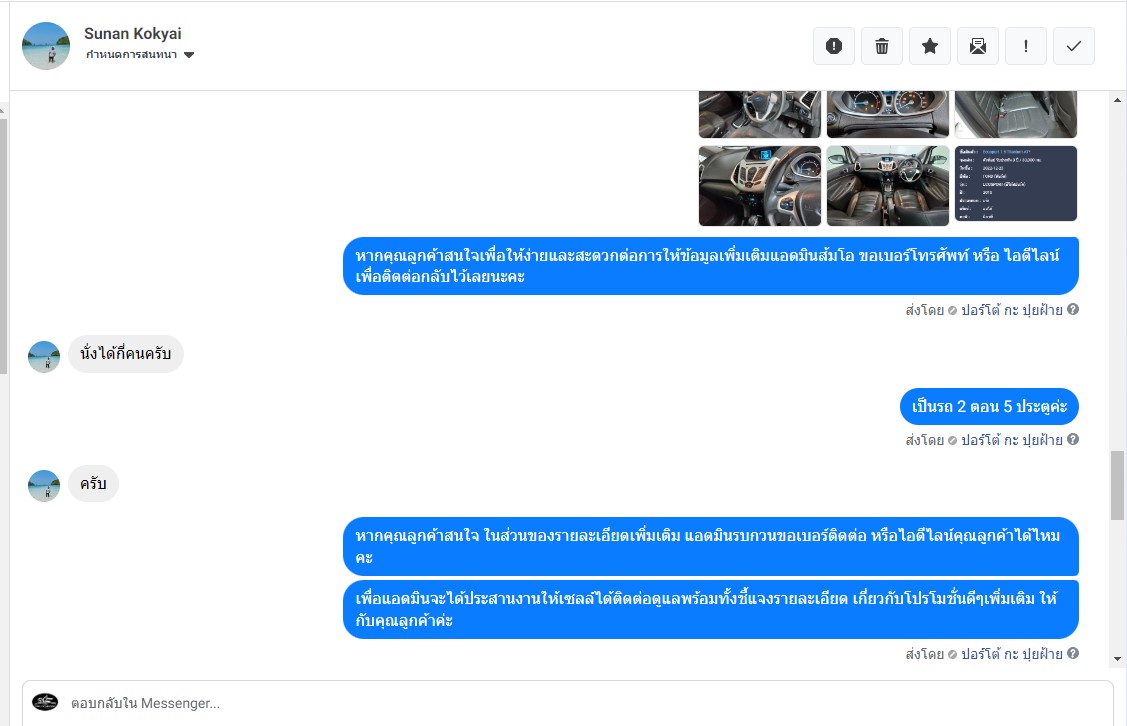The image size is (1127, 726).
Task: Mark conversation as unread with envelope icon
Action: 978,46
